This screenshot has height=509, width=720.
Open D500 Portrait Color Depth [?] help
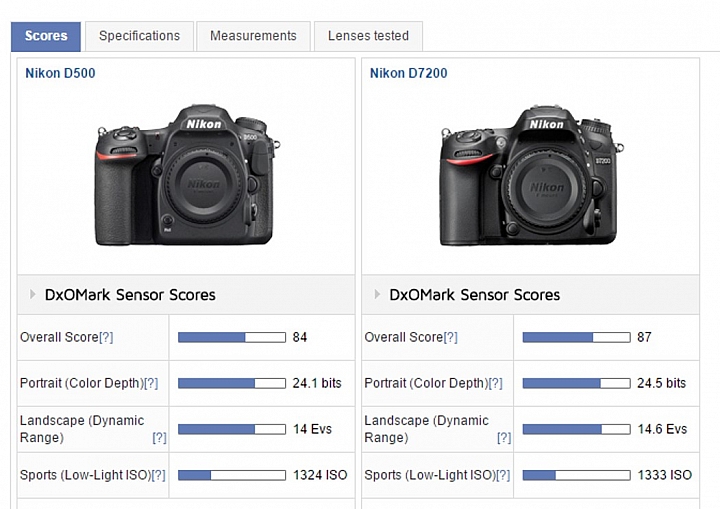point(151,384)
